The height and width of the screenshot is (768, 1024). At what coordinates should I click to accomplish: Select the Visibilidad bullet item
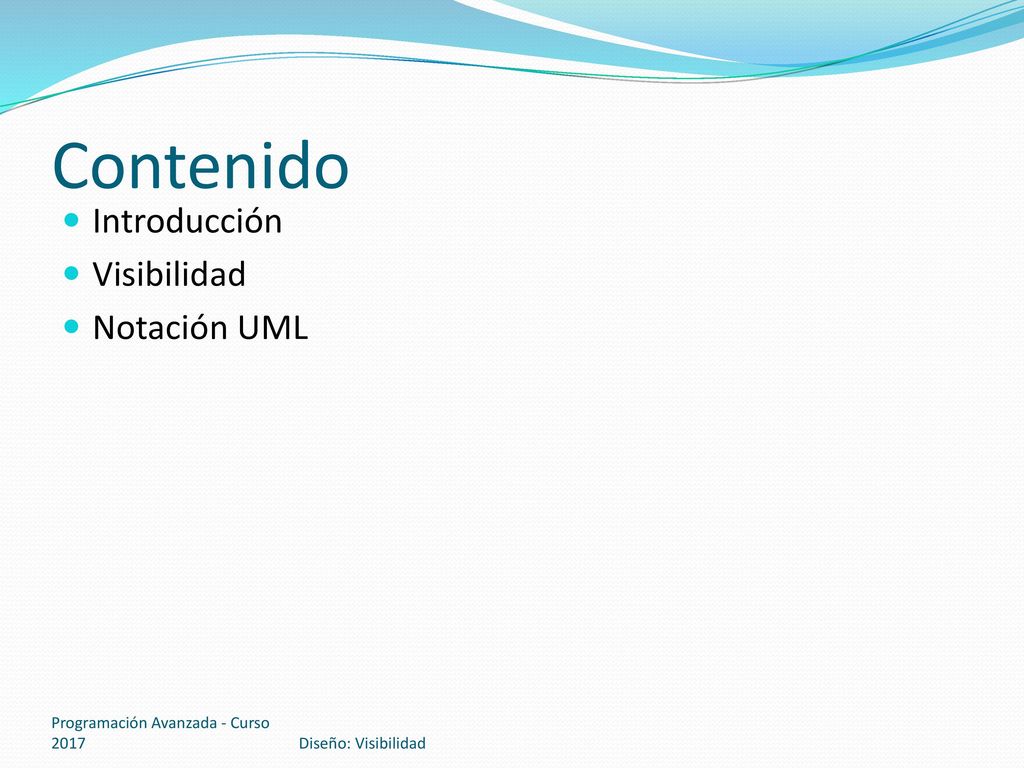169,274
